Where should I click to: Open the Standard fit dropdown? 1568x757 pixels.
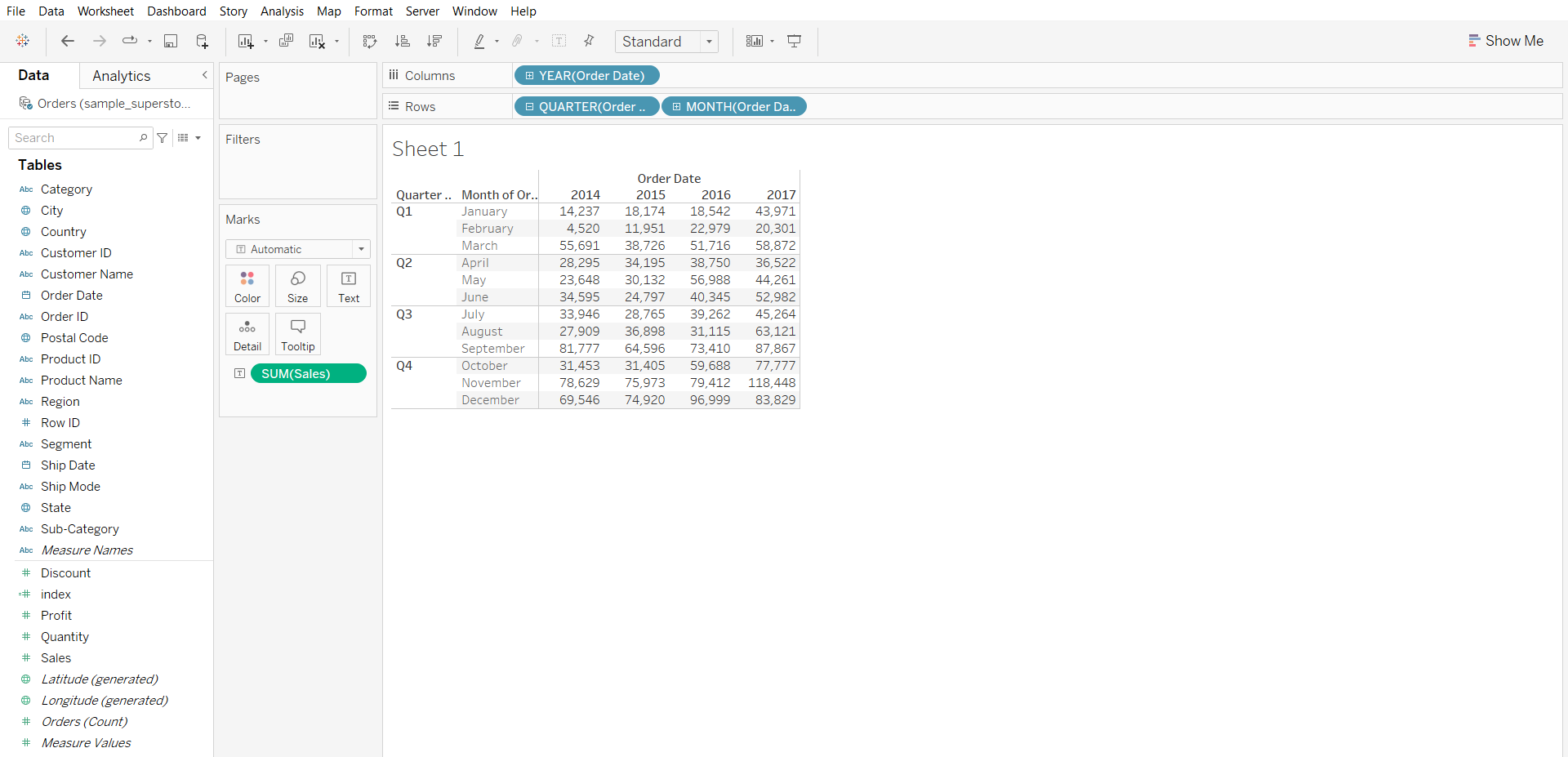point(709,42)
